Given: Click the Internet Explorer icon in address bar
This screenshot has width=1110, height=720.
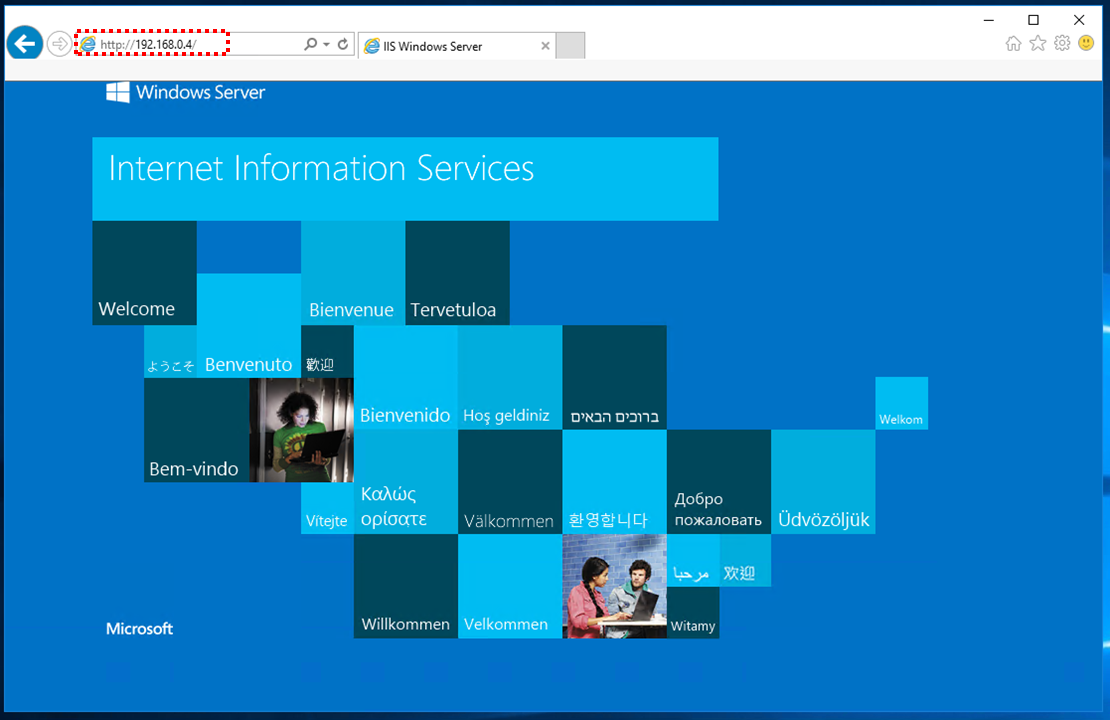Looking at the screenshot, I should click(x=87, y=45).
